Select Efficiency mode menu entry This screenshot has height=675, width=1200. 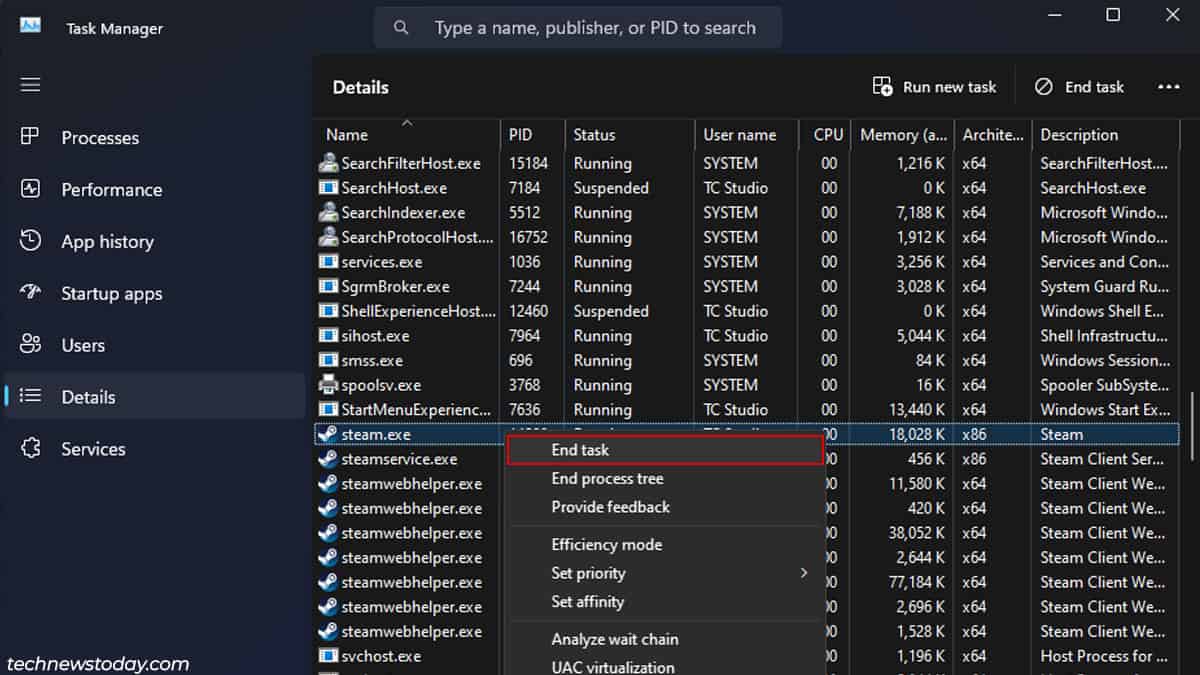point(665,545)
